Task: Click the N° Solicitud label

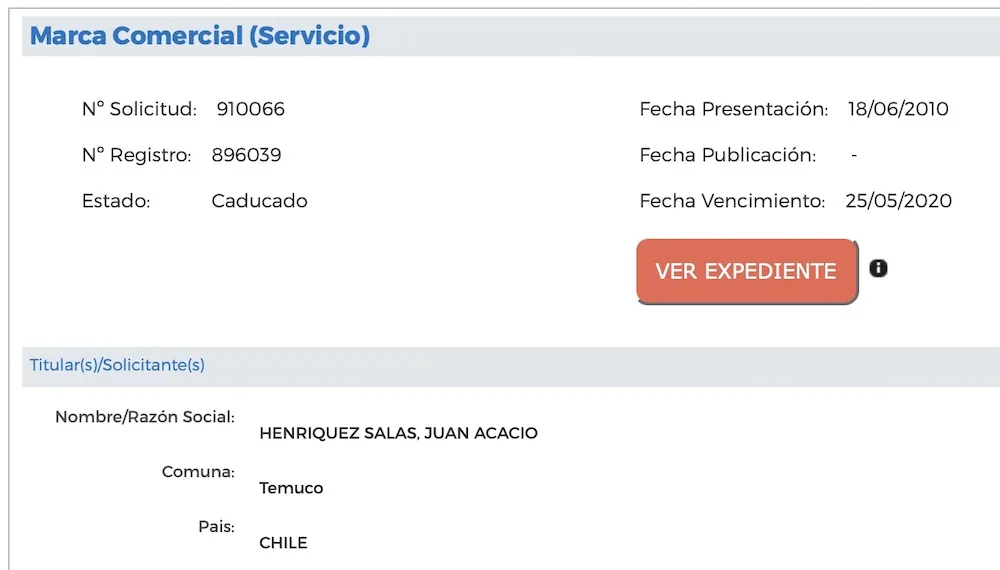Action: (x=139, y=109)
